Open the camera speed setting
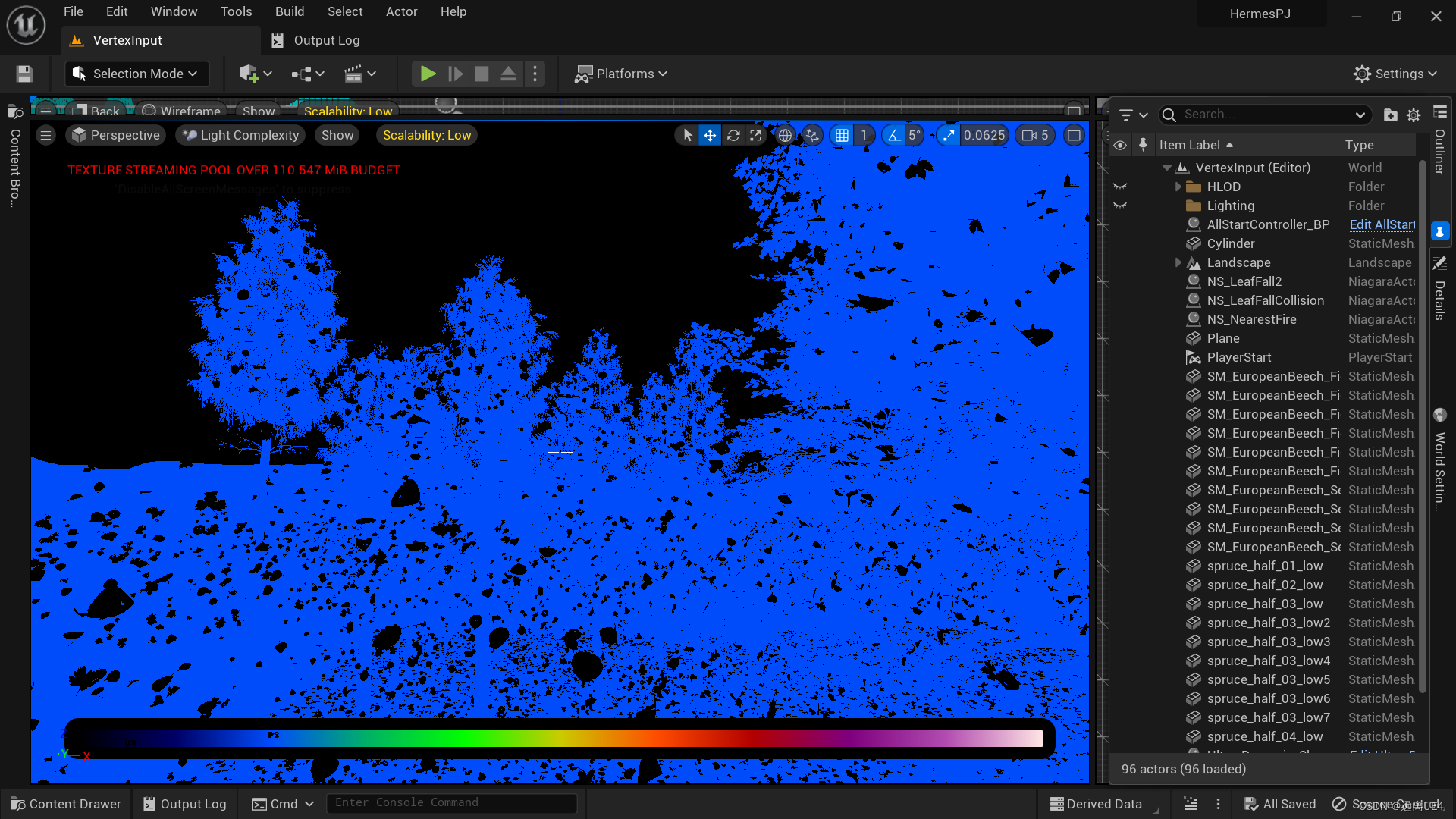1456x819 pixels. (1035, 135)
